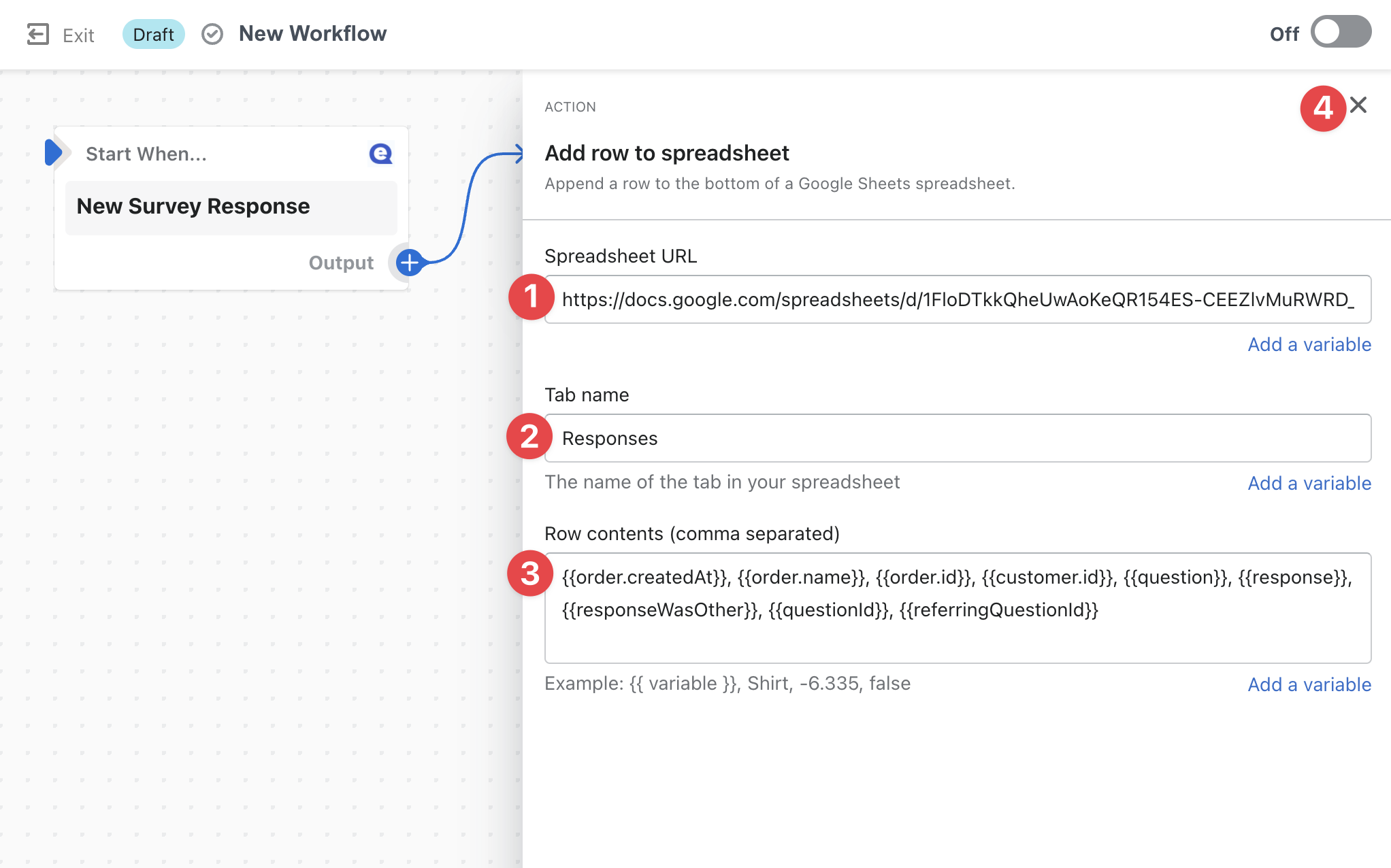Turn on the workflow Off toggle

[x=1341, y=33]
